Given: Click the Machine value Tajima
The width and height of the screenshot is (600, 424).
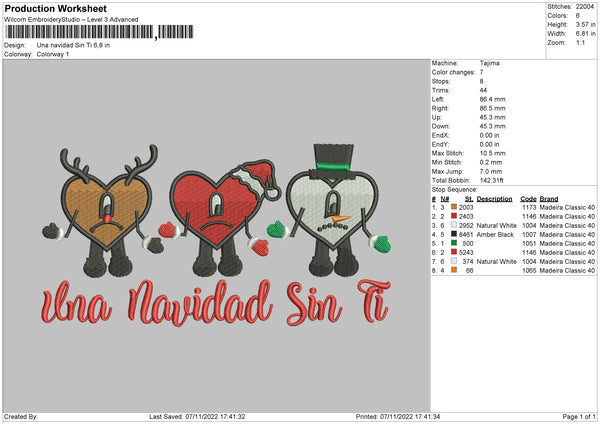Looking at the screenshot, I should 490,64.
